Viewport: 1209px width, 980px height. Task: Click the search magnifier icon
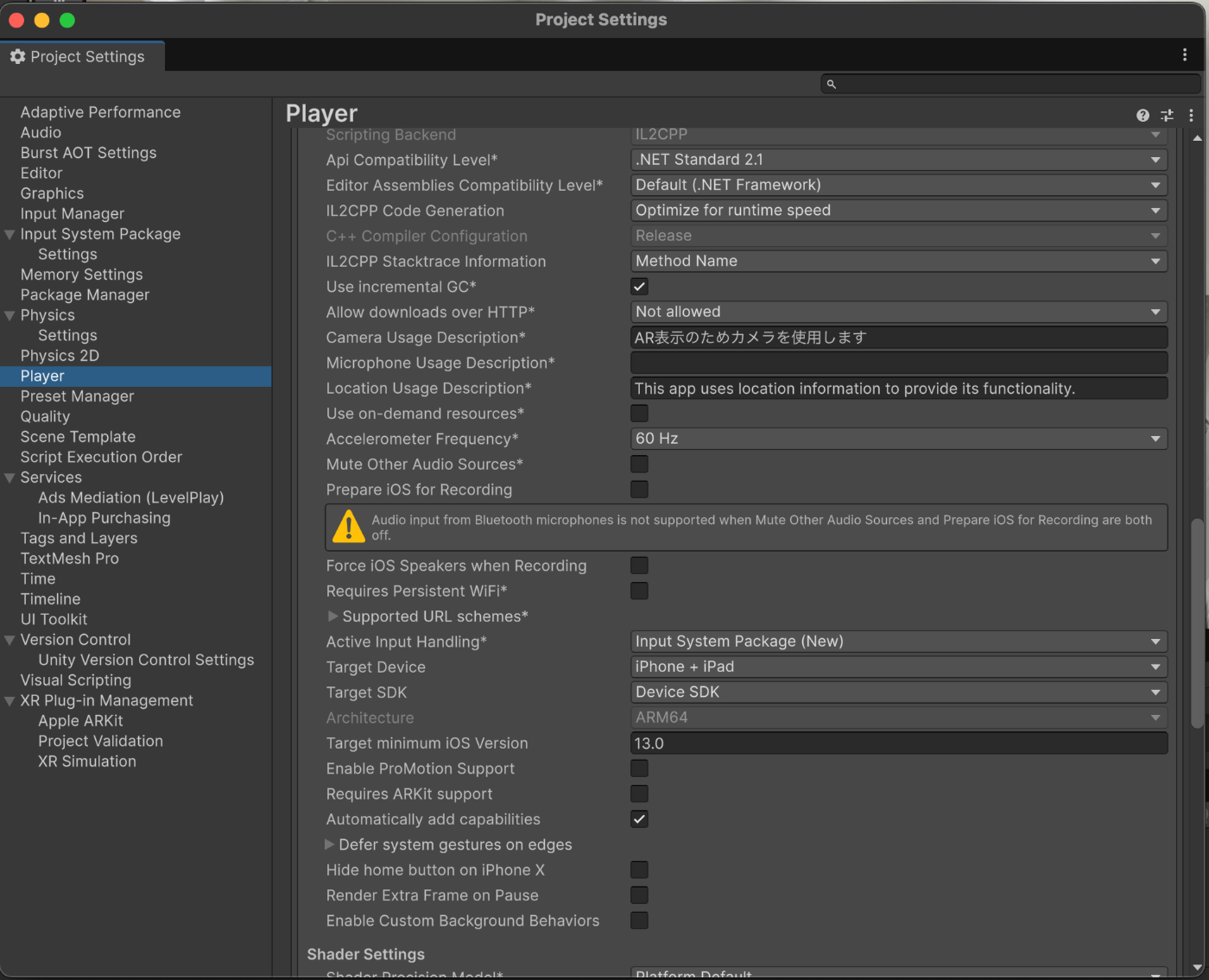click(832, 84)
